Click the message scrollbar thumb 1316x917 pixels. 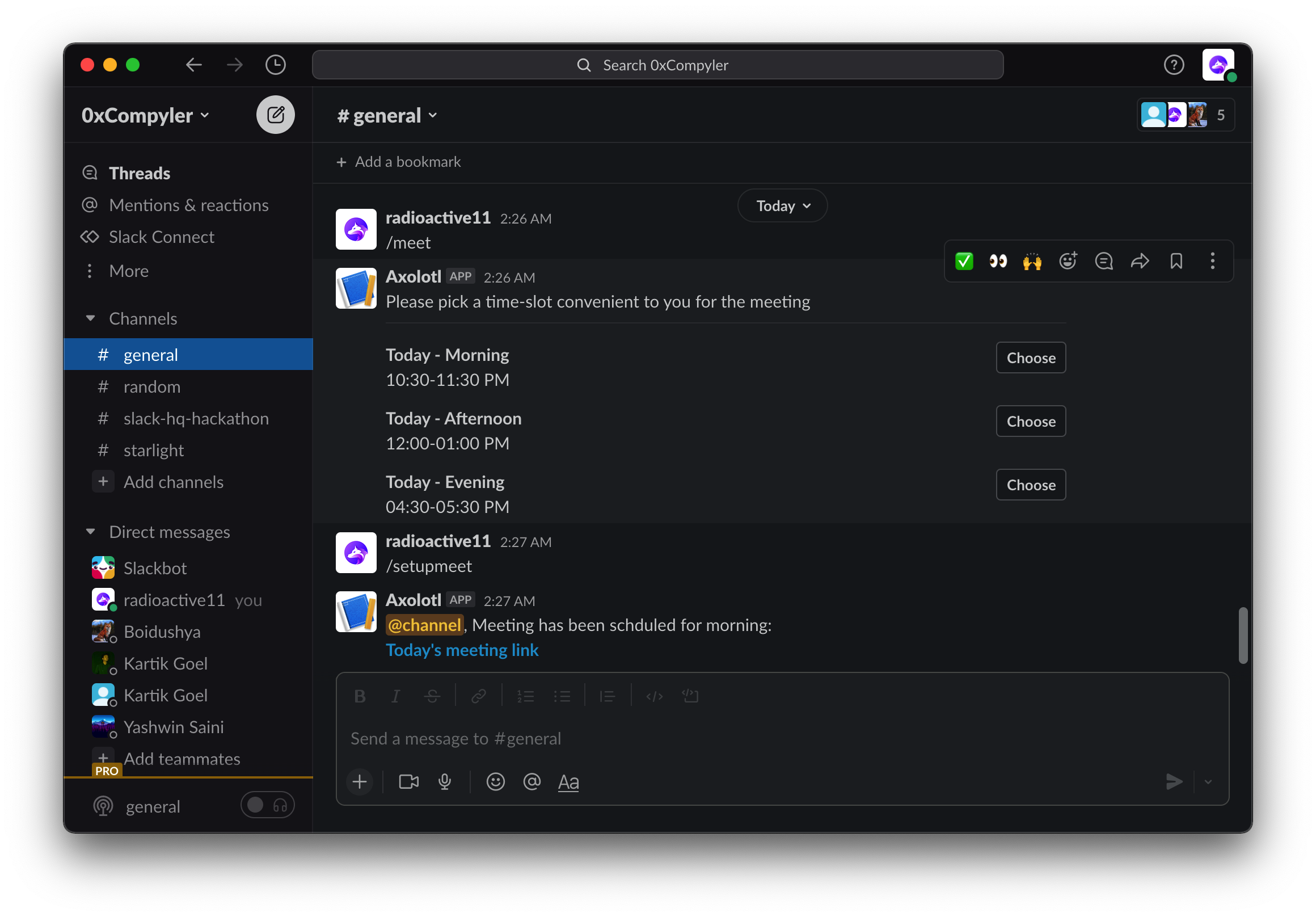pos(1243,636)
